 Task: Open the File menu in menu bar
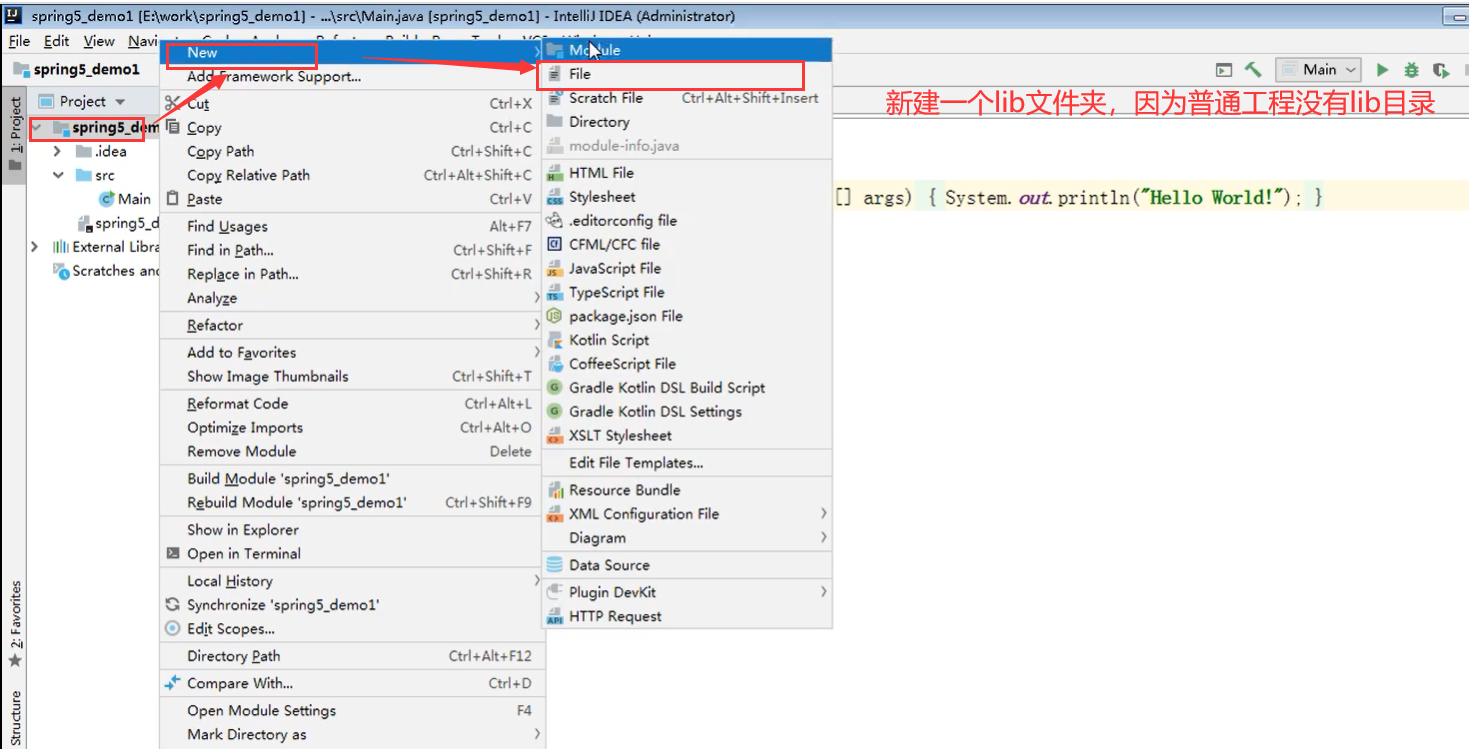pyautogui.click(x=19, y=41)
